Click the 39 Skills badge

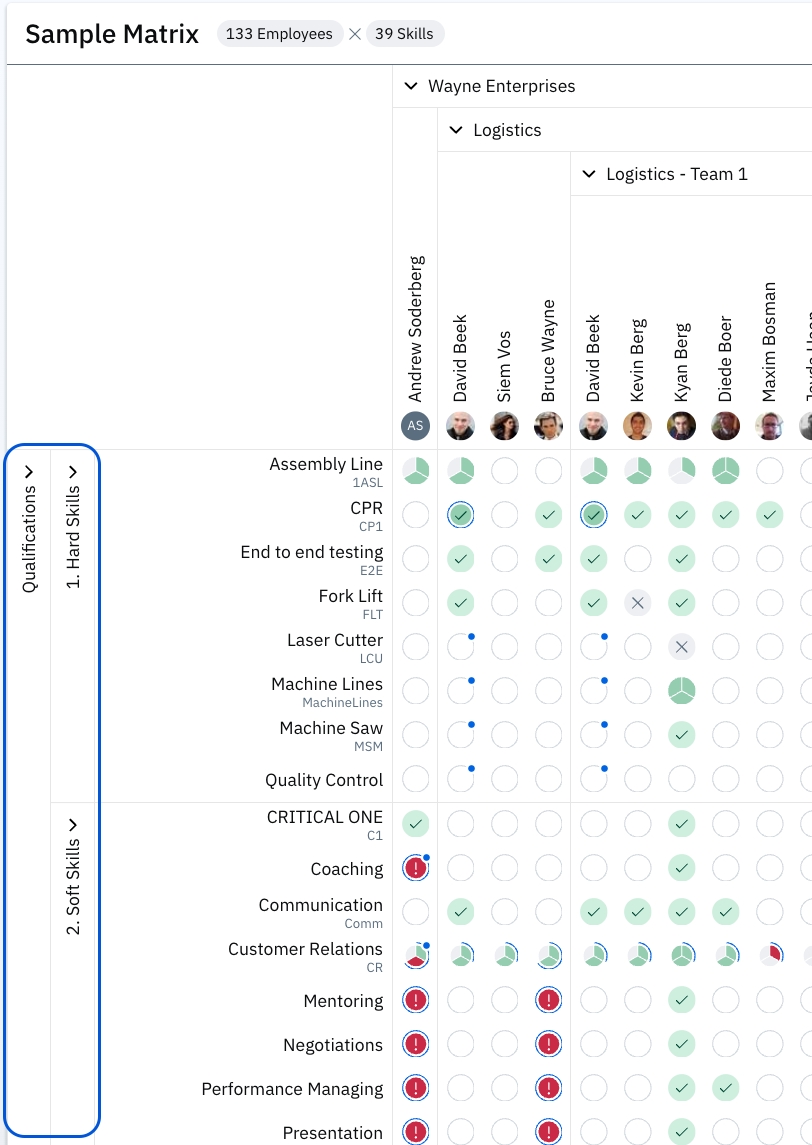click(x=404, y=34)
